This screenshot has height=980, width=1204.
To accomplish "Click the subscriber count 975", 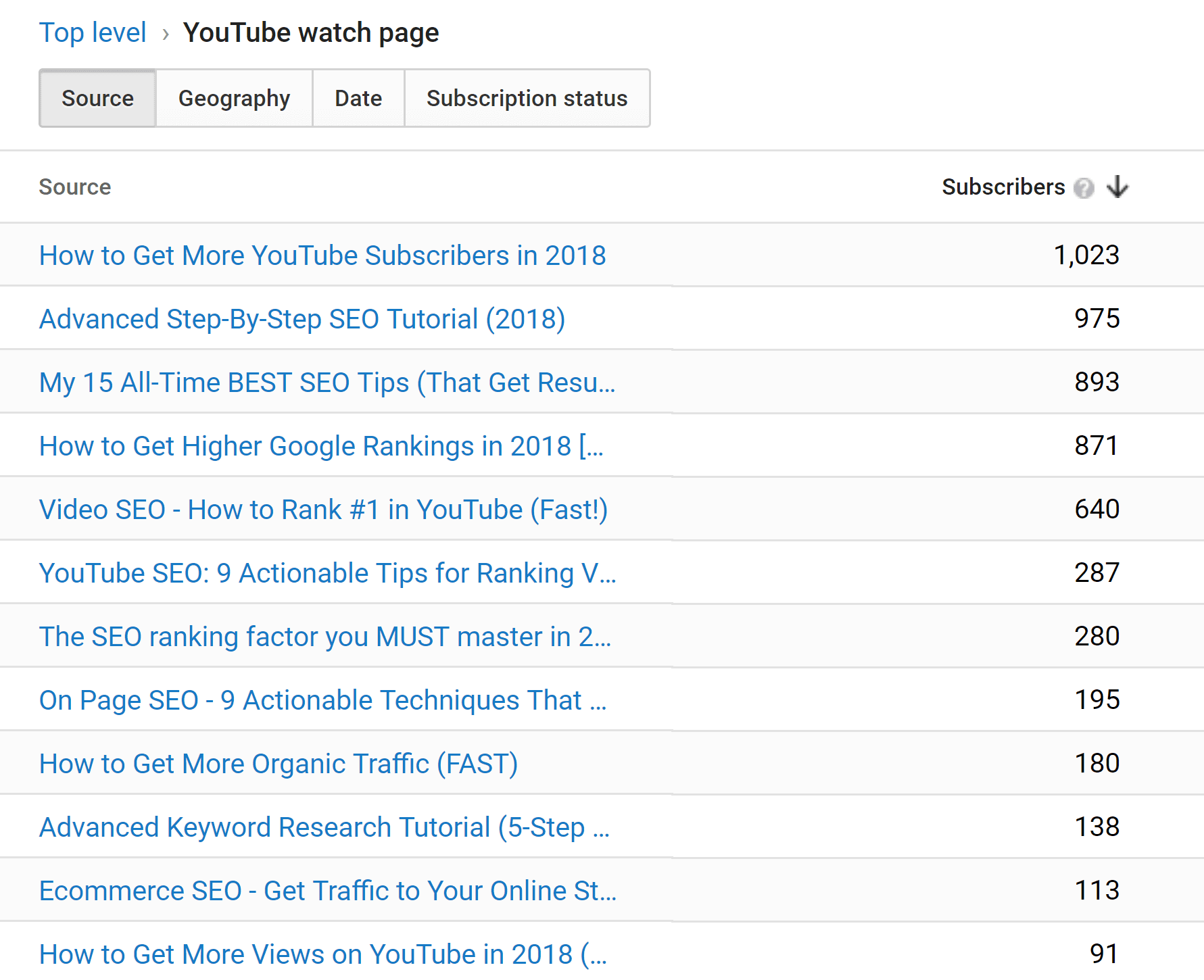I will pyautogui.click(x=1097, y=319).
